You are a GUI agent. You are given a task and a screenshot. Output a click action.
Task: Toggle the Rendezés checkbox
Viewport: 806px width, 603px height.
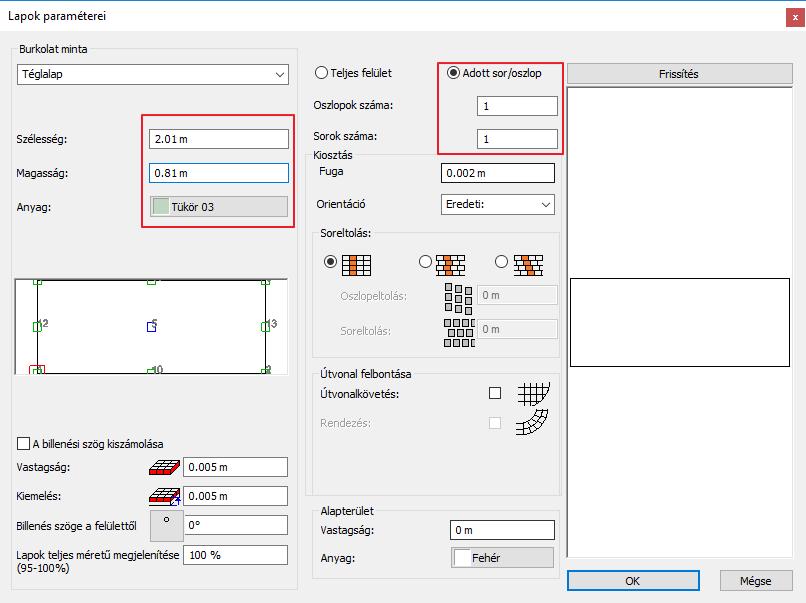coord(495,423)
